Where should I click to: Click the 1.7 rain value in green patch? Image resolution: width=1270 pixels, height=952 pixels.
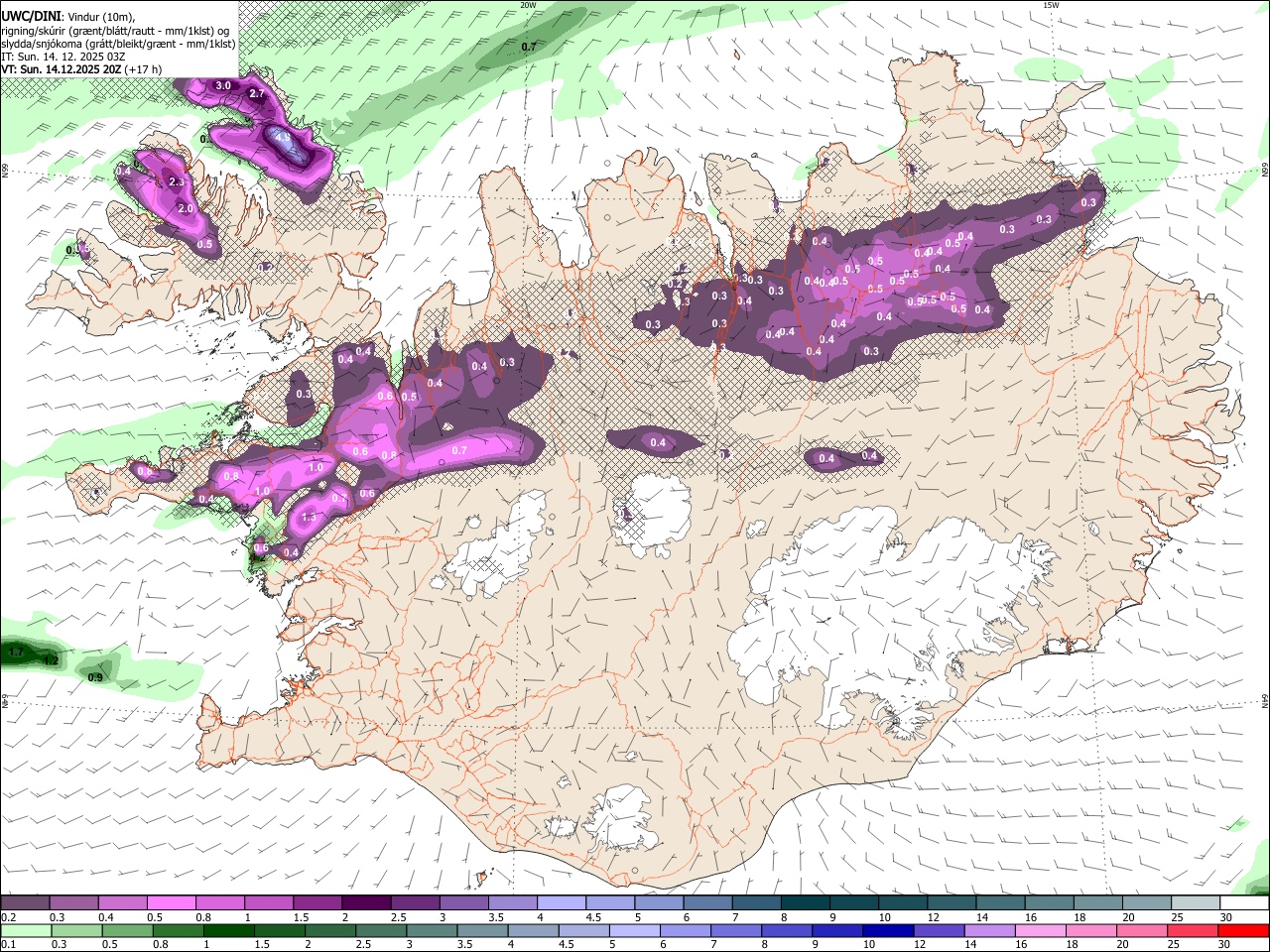[x=16, y=652]
